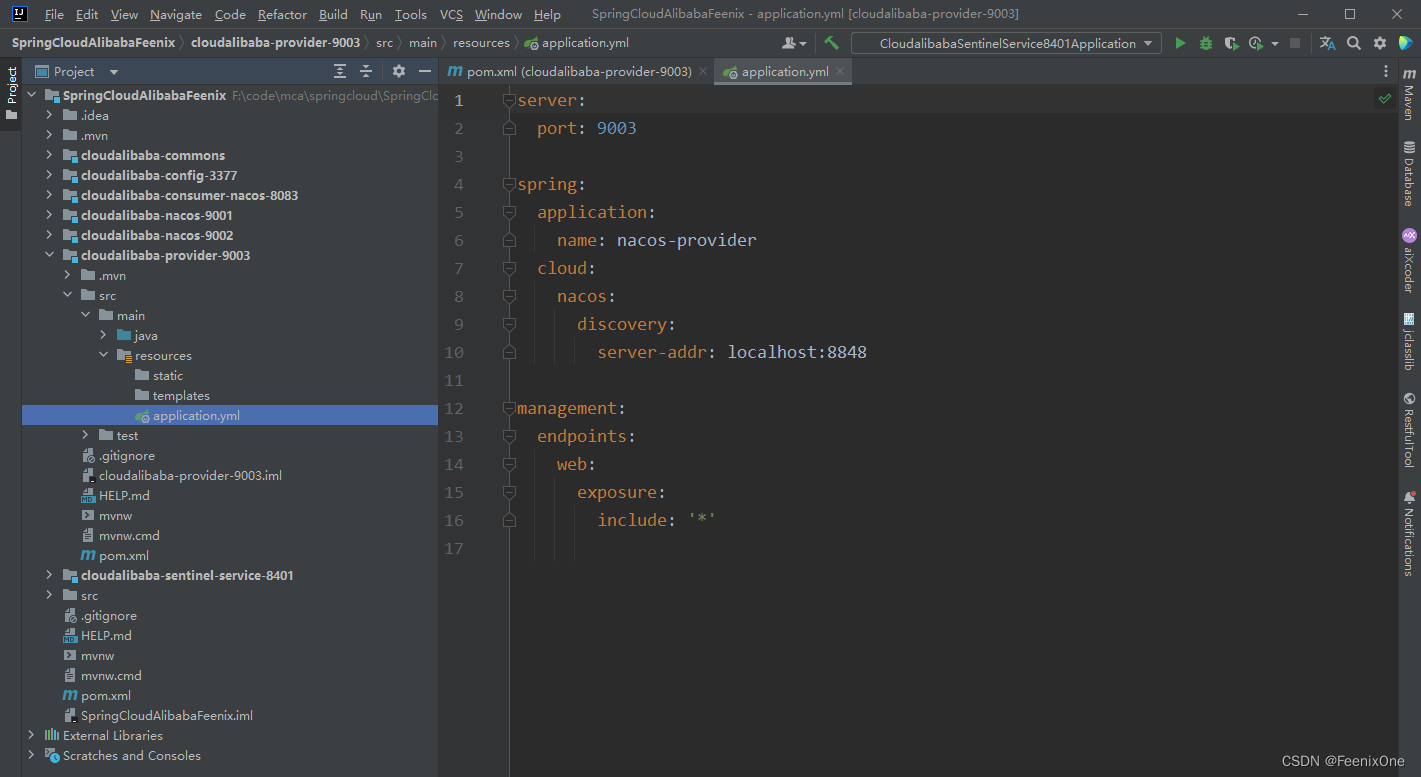The height and width of the screenshot is (777, 1421).
Task: Click the resources breadcrumb in the navigation bar
Action: [x=481, y=43]
